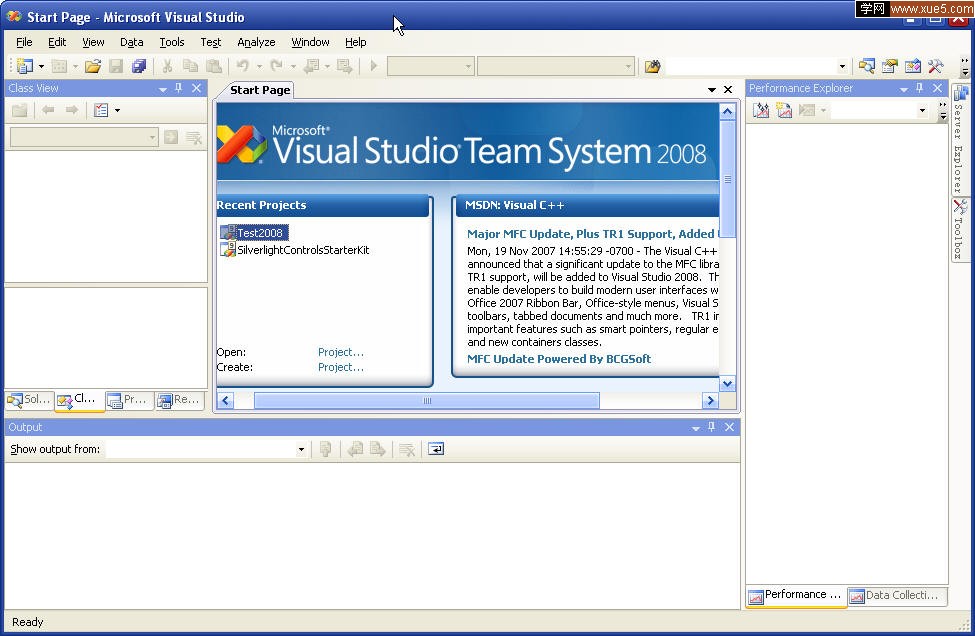Viewport: 975px width, 636px height.
Task: Click the Start Page scroll right arrow
Action: click(x=710, y=400)
